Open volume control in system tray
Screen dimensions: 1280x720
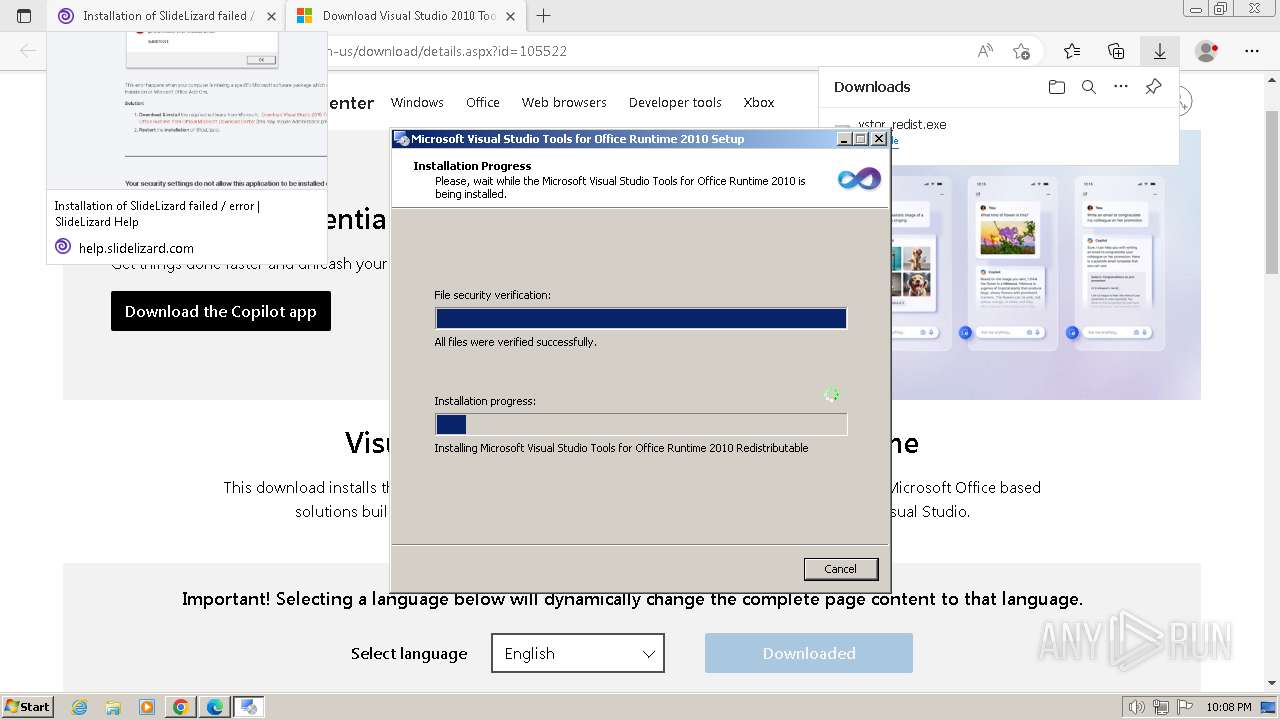1137,707
